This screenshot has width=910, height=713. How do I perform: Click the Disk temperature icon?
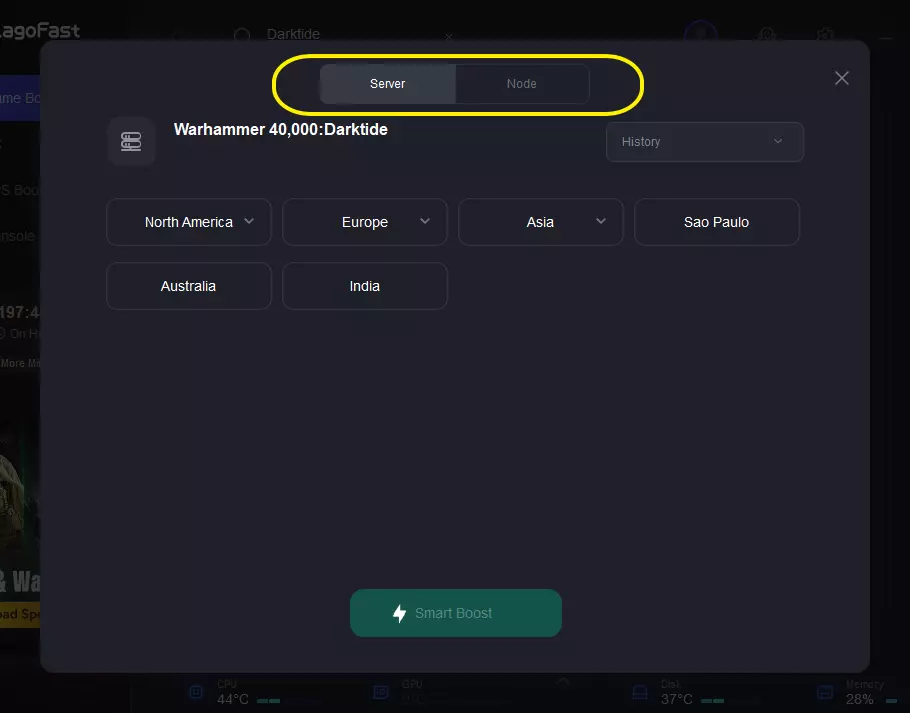[x=640, y=692]
